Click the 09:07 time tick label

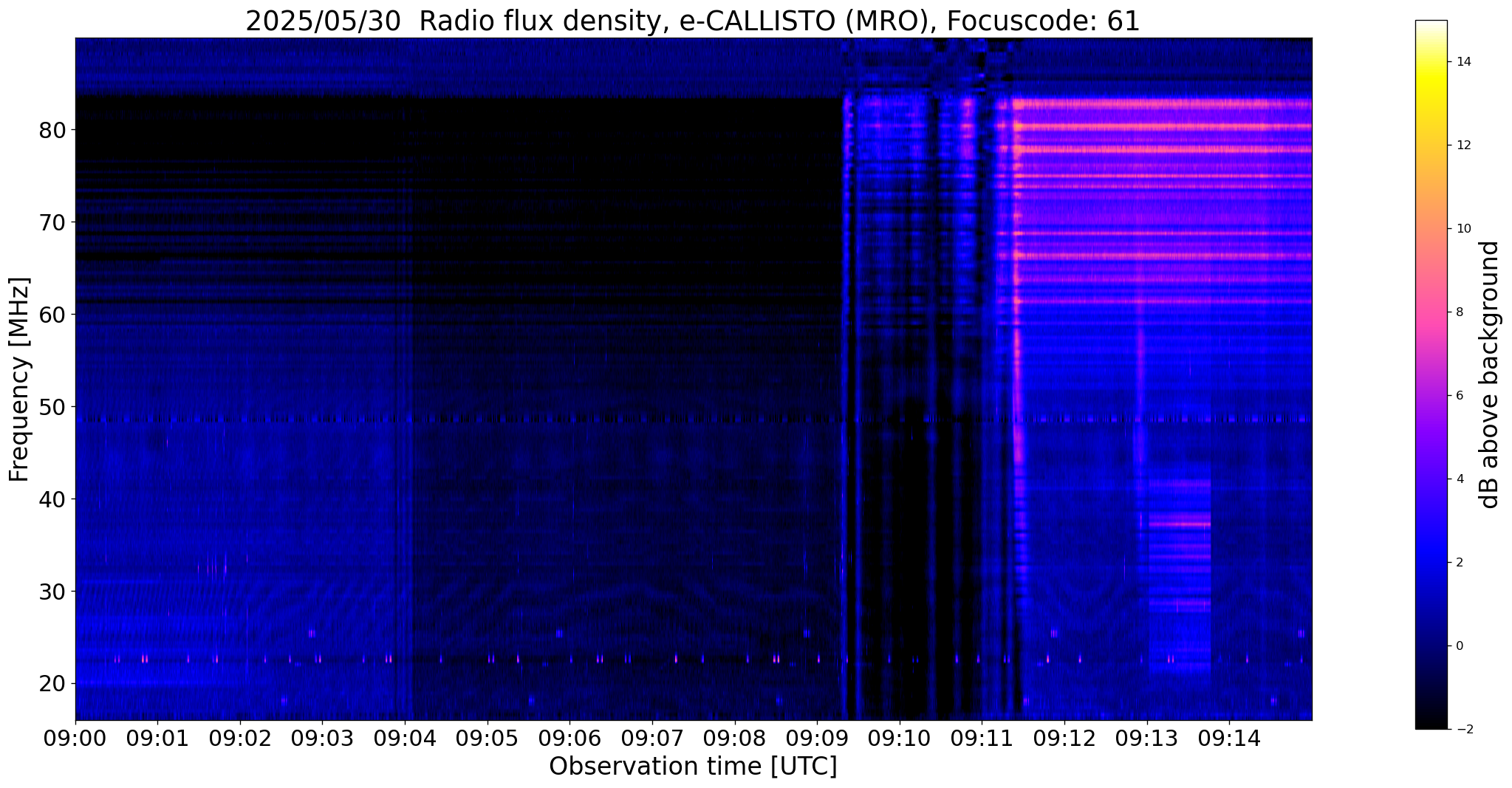tap(652, 739)
